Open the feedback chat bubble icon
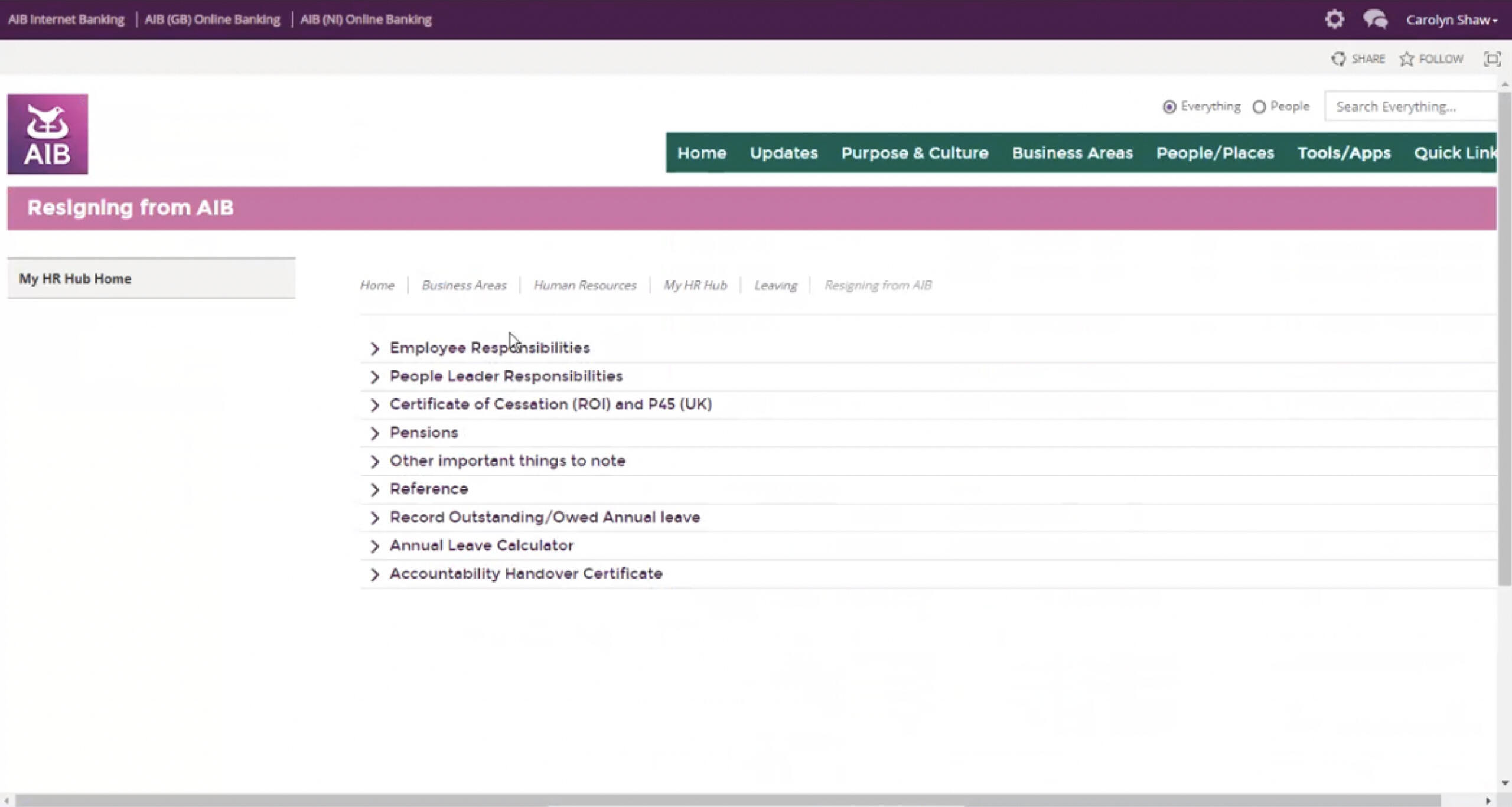 (1375, 19)
